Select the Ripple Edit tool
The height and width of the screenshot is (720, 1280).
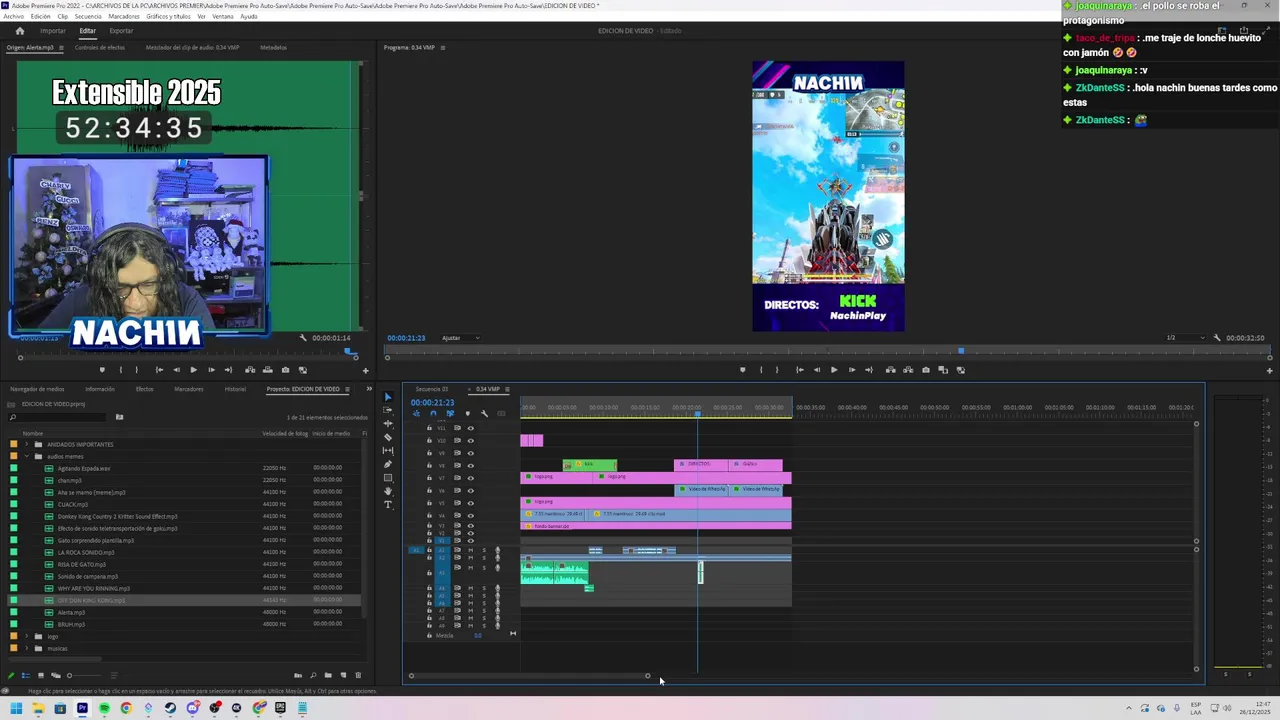(x=388, y=424)
